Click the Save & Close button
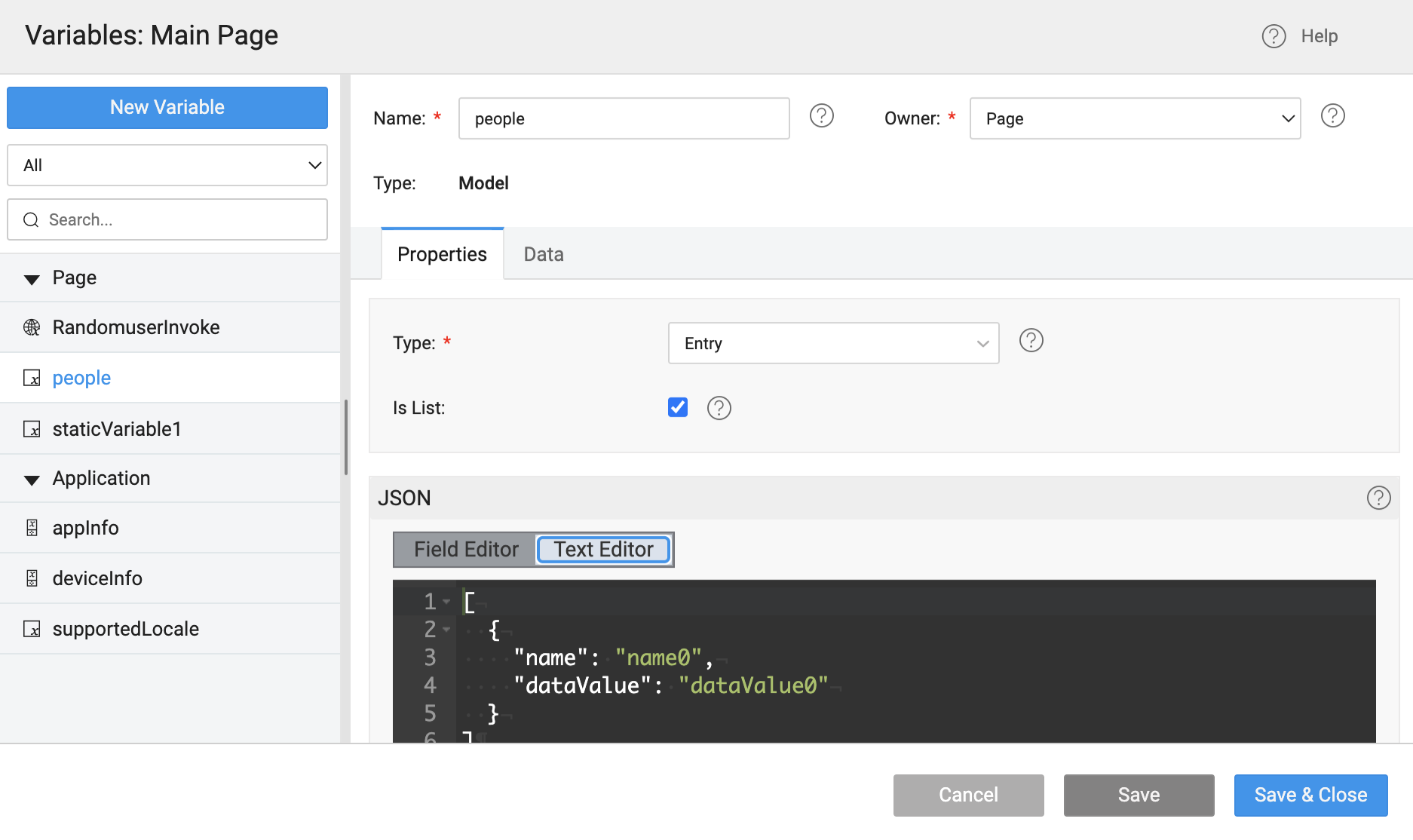This screenshot has height=840, width=1413. (x=1310, y=795)
